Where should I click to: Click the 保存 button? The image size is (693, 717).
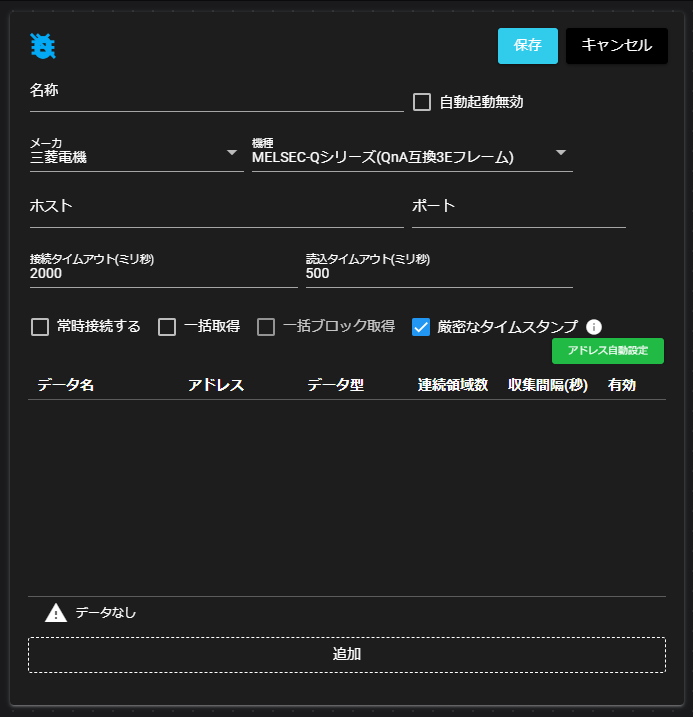(528, 45)
